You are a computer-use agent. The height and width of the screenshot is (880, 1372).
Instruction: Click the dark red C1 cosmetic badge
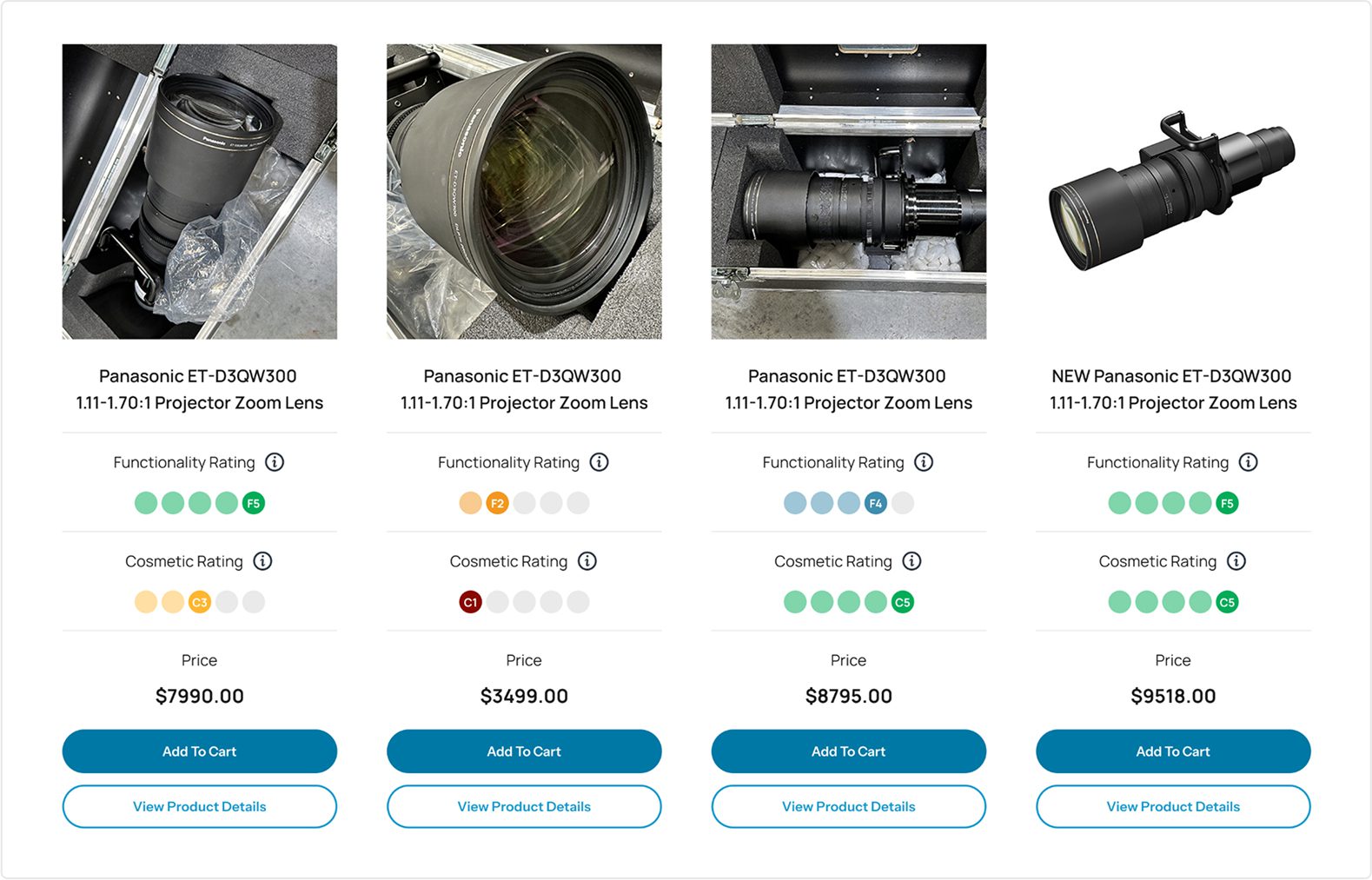pyautogui.click(x=470, y=602)
